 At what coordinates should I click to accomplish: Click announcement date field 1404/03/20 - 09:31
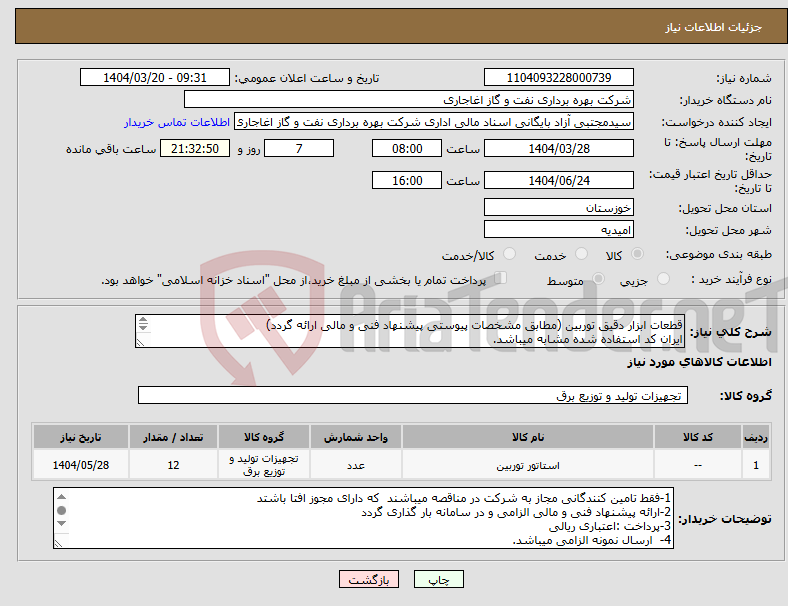point(155,77)
